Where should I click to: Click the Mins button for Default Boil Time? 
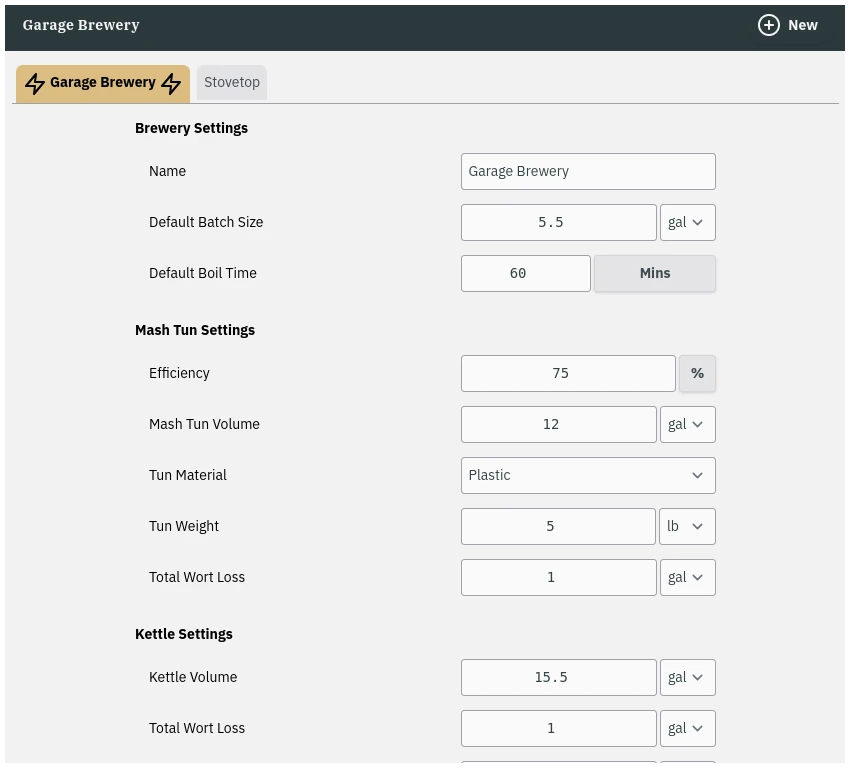coord(654,273)
